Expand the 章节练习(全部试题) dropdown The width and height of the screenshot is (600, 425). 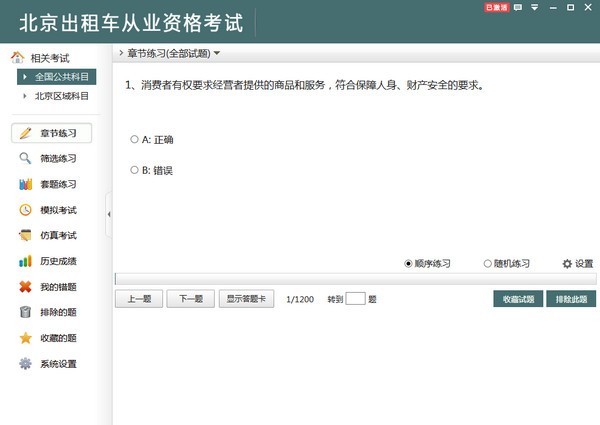[x=217, y=53]
